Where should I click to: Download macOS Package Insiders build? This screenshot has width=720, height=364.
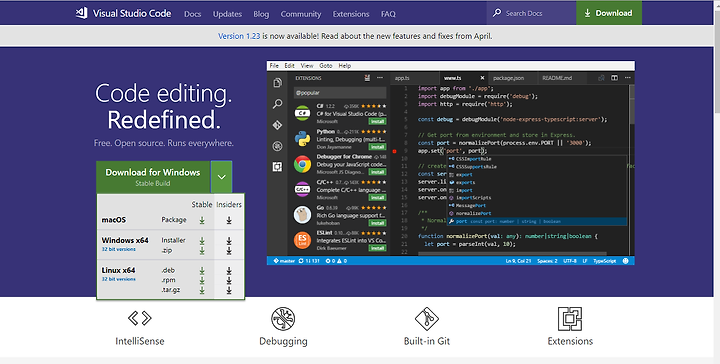pyautogui.click(x=229, y=220)
